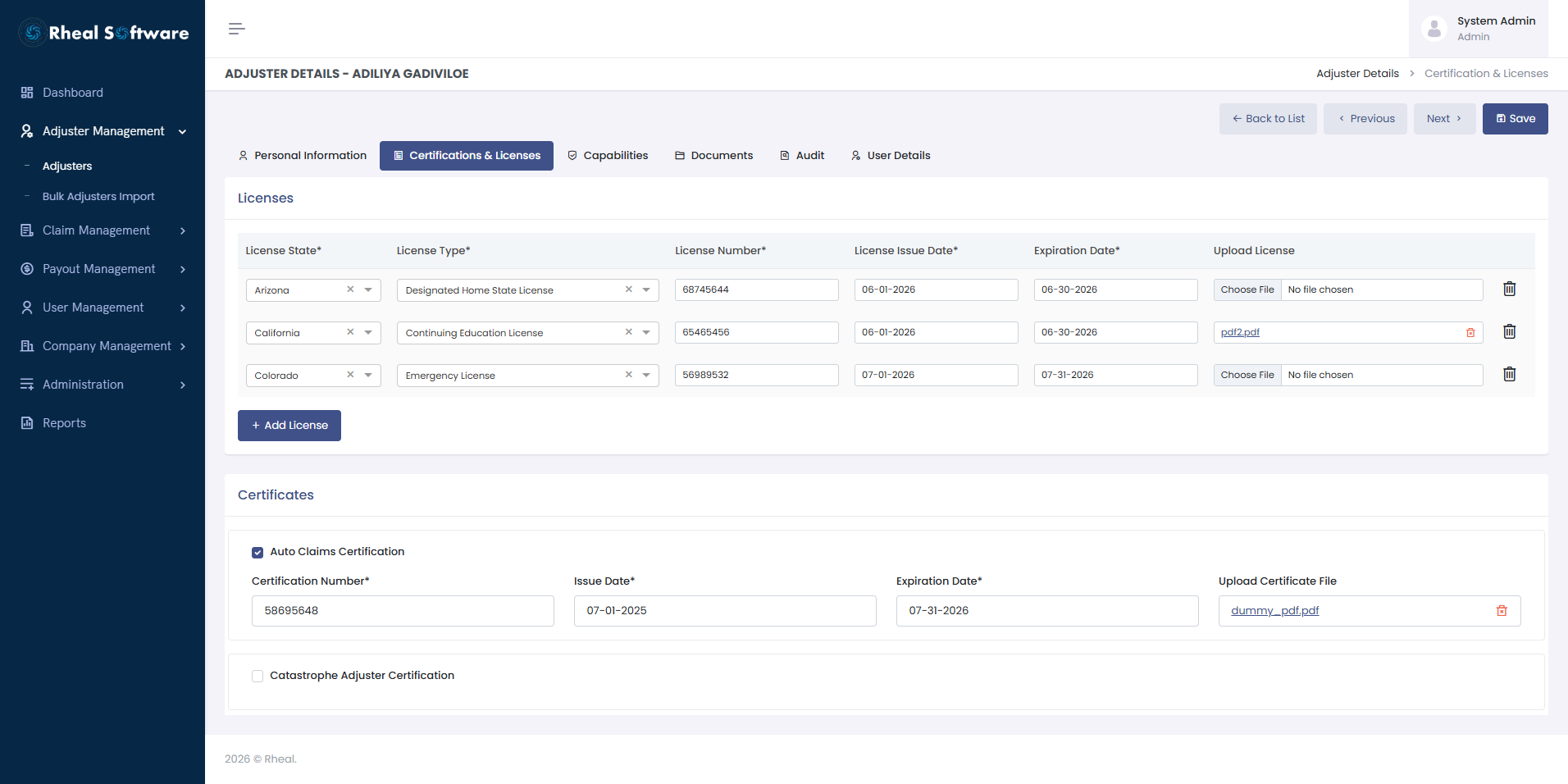Clear the Arizona license state selection
The height and width of the screenshot is (784, 1568).
tap(350, 289)
